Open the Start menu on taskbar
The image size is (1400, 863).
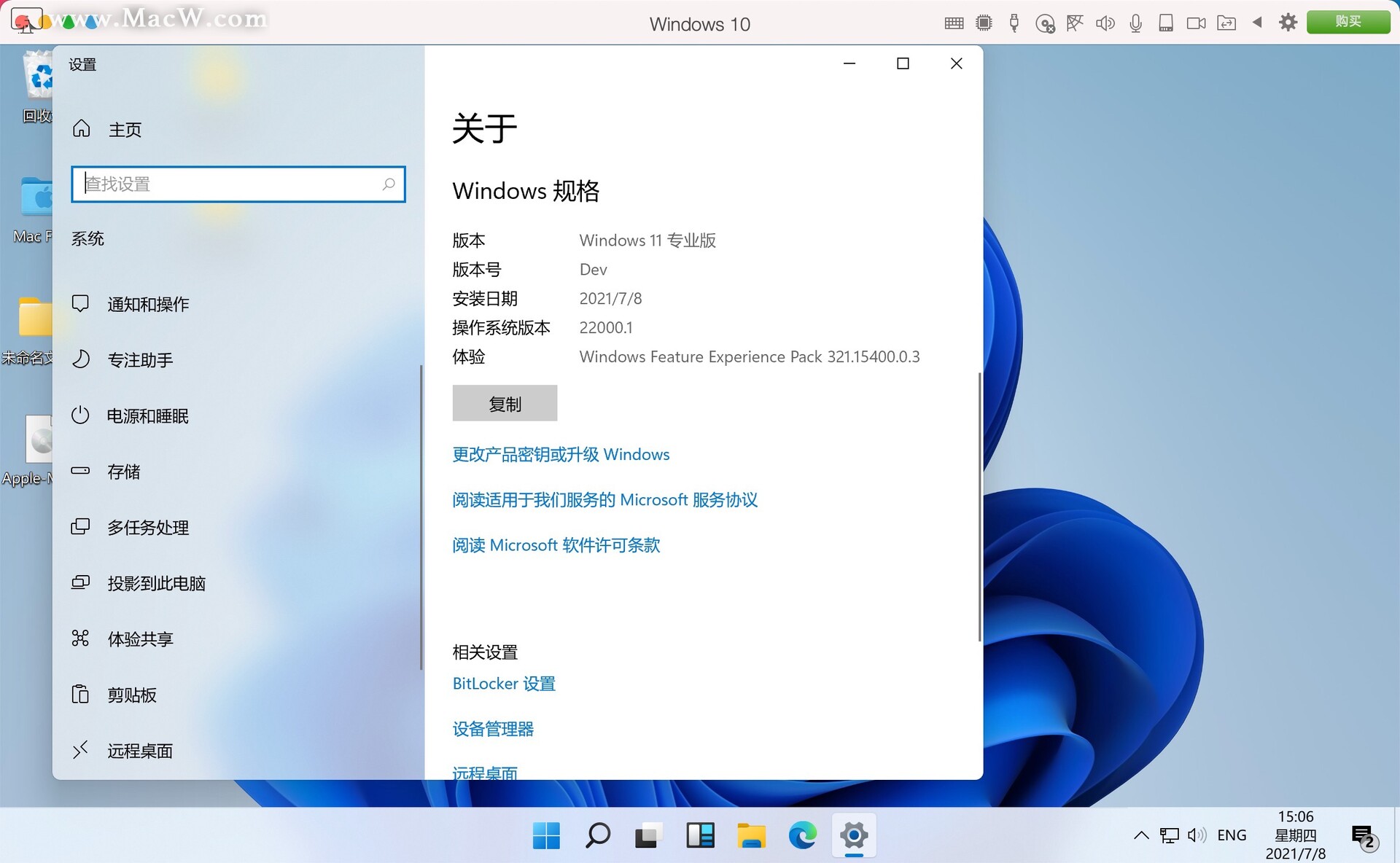(x=546, y=835)
